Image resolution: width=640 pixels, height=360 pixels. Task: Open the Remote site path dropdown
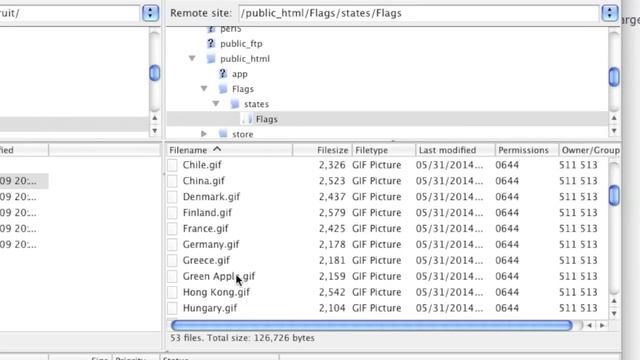(x=609, y=13)
